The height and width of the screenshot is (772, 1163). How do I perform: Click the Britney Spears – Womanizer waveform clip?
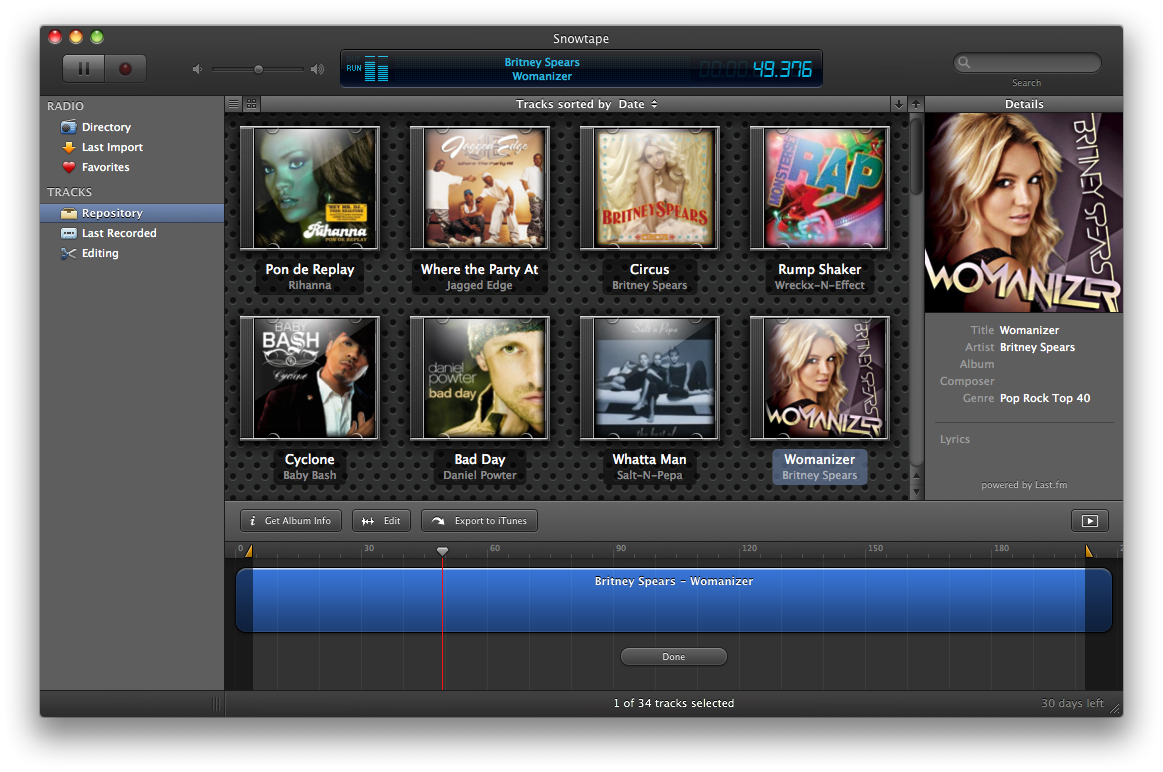coord(673,600)
